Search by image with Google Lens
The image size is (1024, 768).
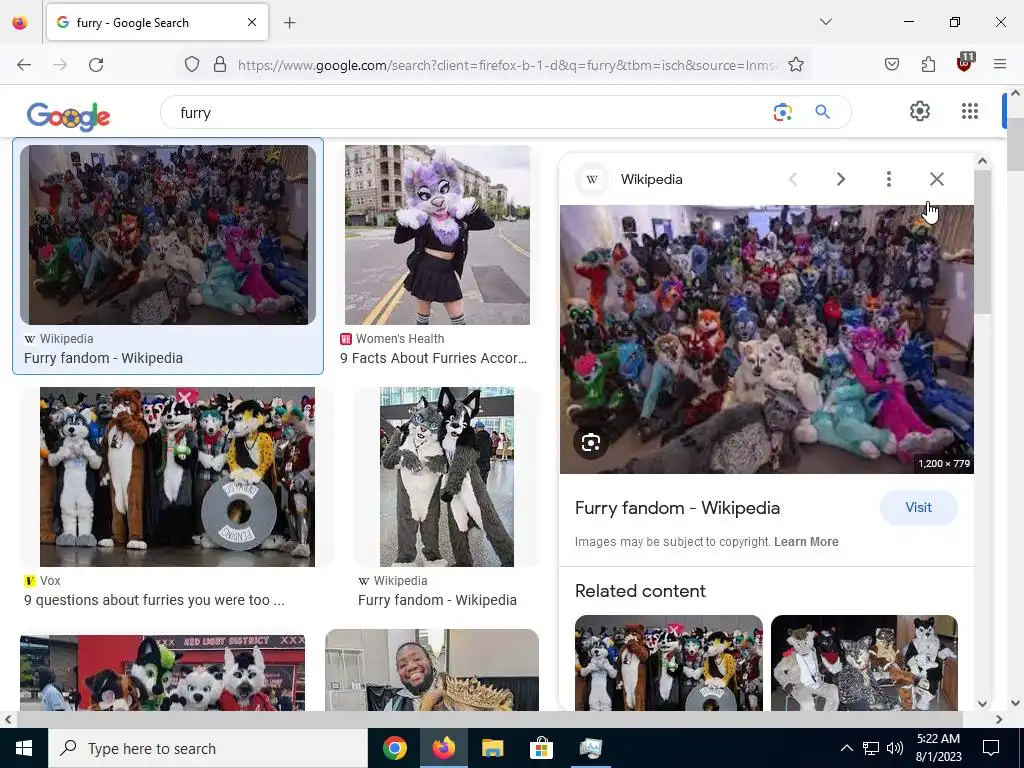[x=782, y=112]
